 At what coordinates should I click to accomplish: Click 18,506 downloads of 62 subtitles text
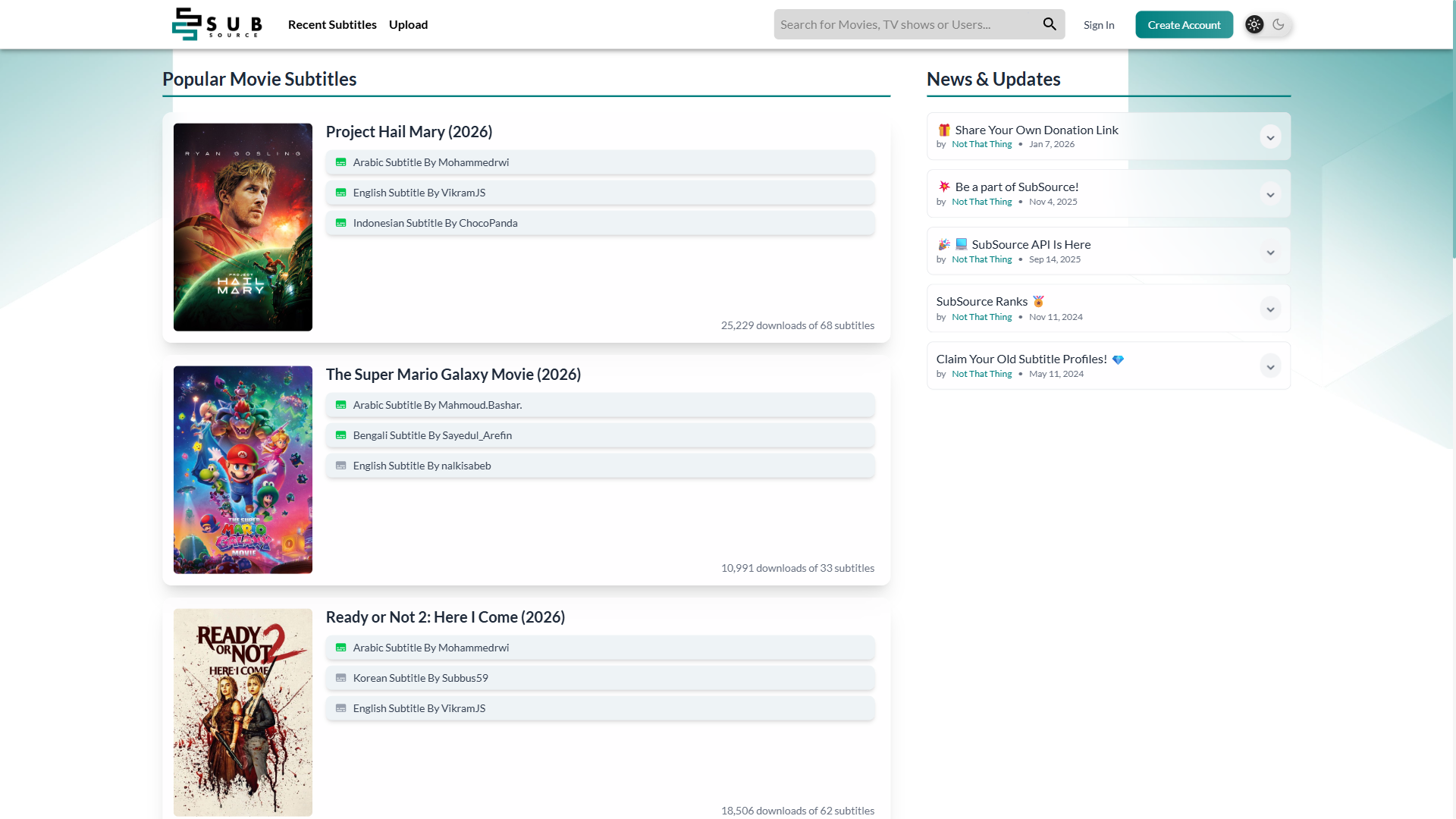point(798,811)
